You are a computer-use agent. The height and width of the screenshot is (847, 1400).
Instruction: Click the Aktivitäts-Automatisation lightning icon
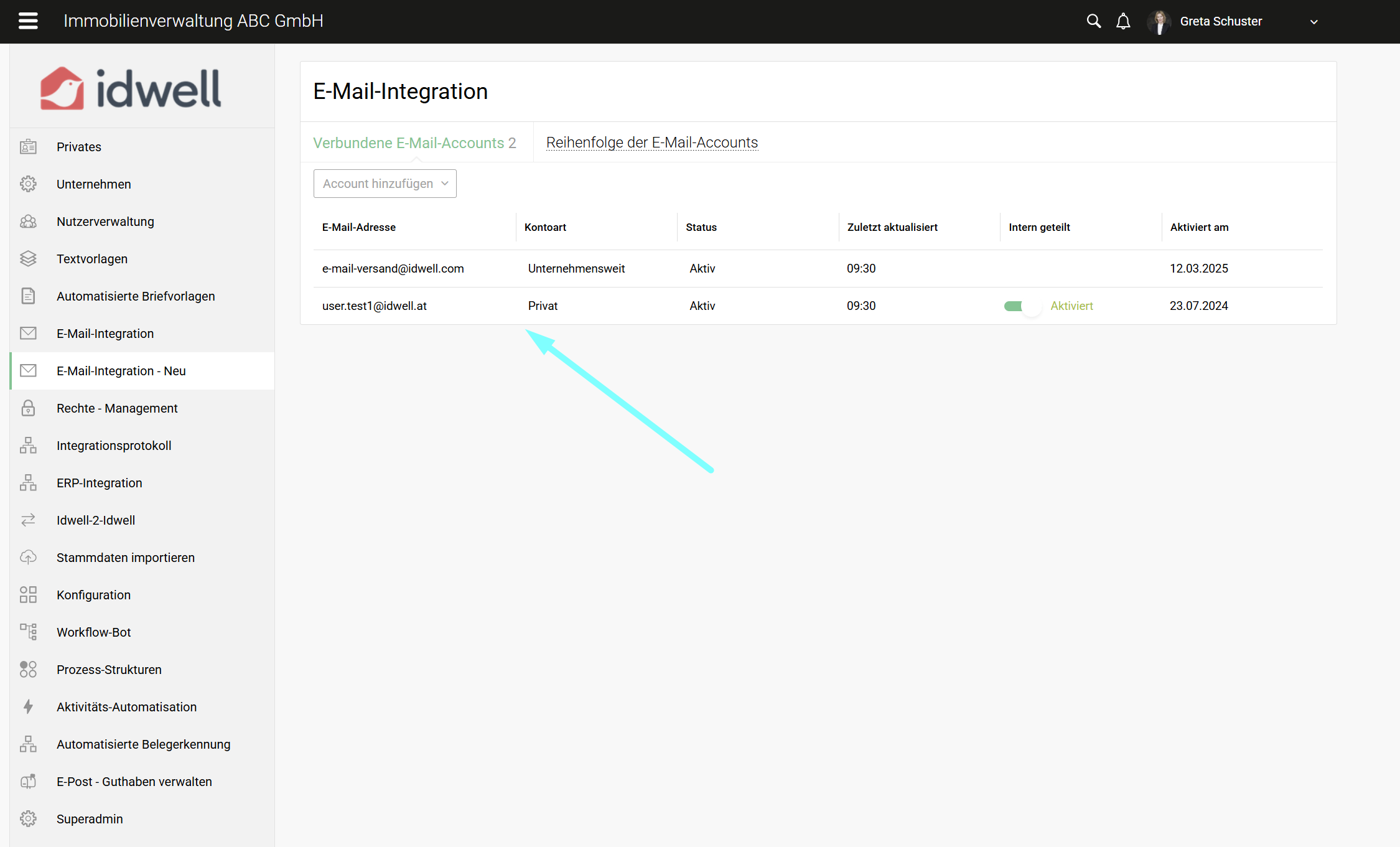[x=28, y=706]
